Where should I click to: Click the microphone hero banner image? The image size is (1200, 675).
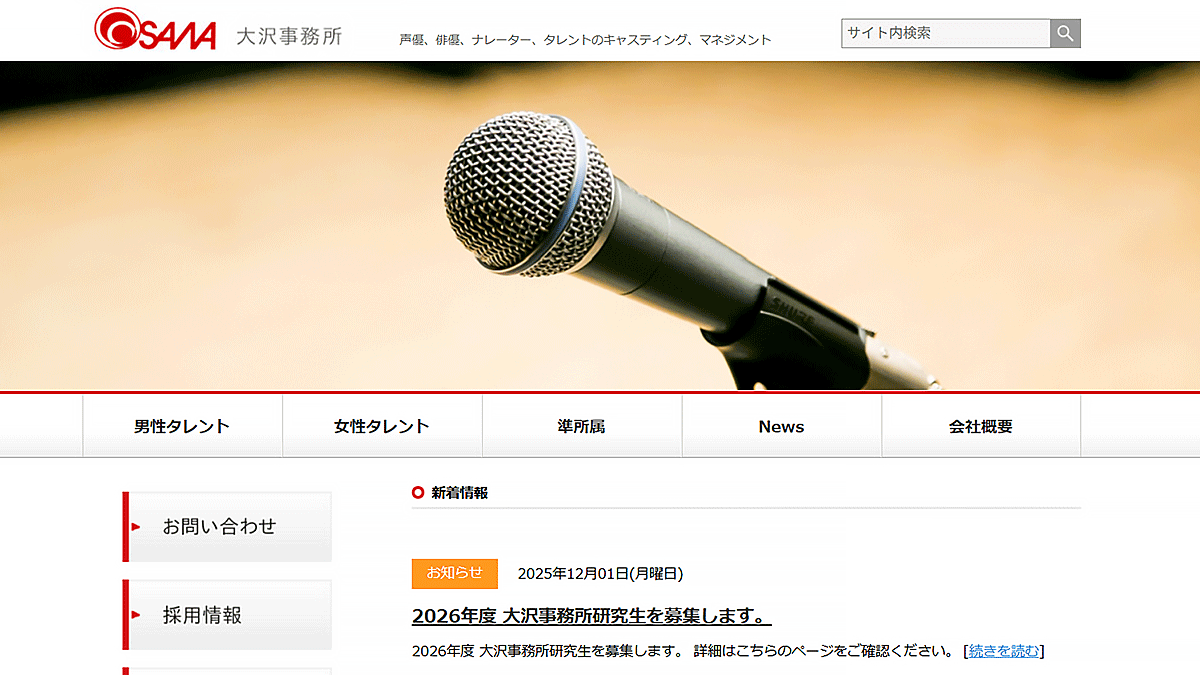pyautogui.click(x=600, y=225)
